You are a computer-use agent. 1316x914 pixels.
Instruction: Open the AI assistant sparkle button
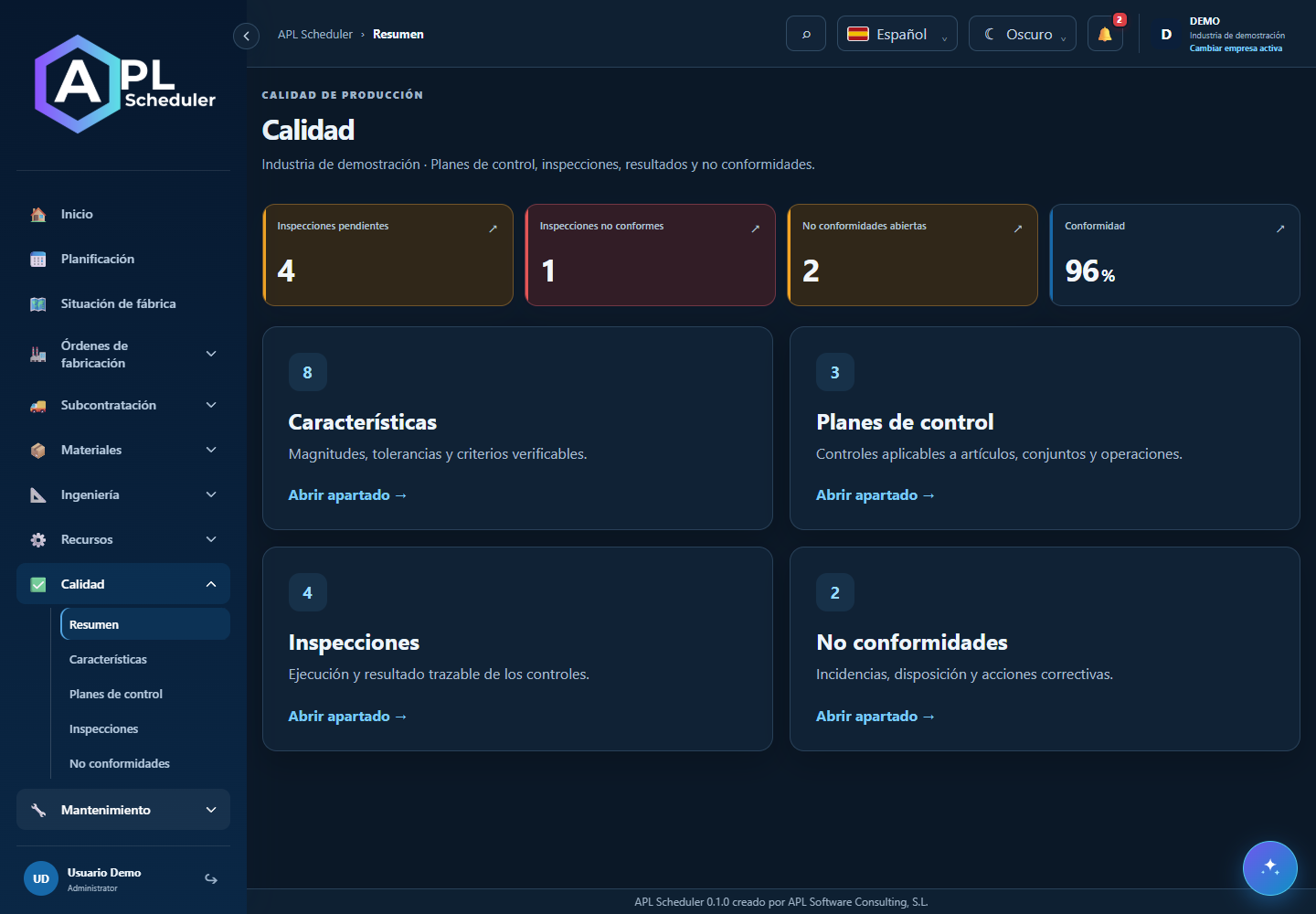tap(1270, 868)
